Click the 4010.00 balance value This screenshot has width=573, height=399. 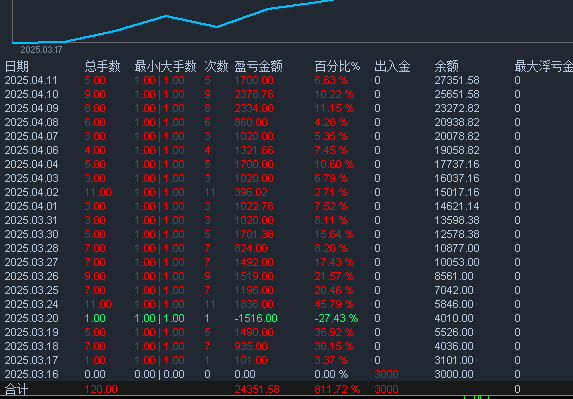click(454, 318)
